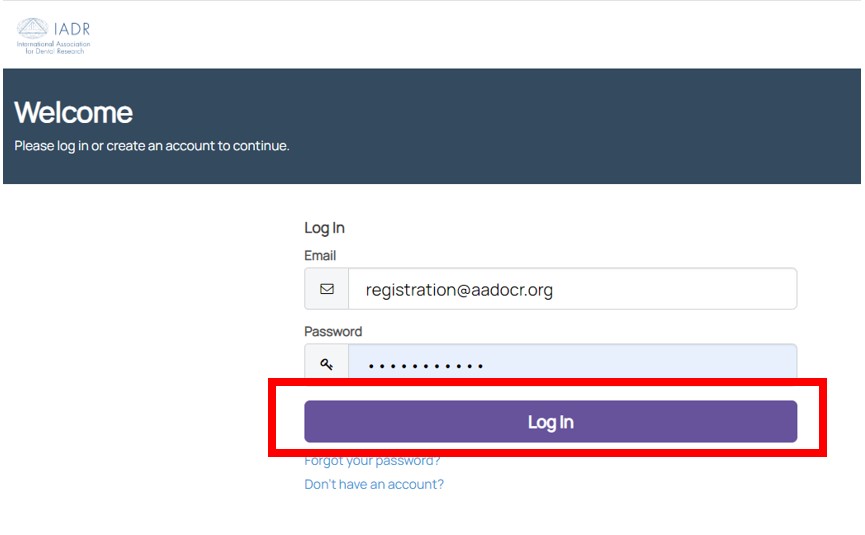Follow the "Don't have an account?" link
The width and height of the screenshot is (865, 535).
tap(374, 484)
